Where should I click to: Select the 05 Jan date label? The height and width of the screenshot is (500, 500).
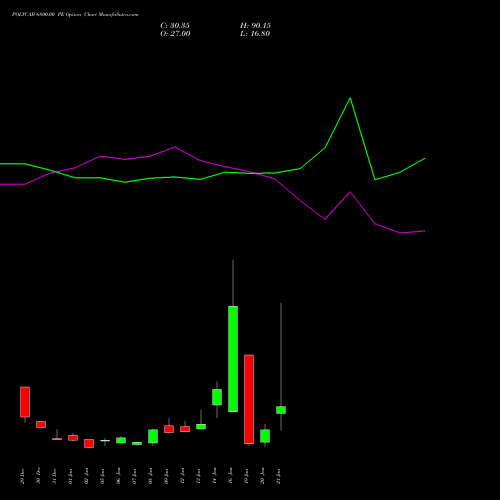click(102, 476)
